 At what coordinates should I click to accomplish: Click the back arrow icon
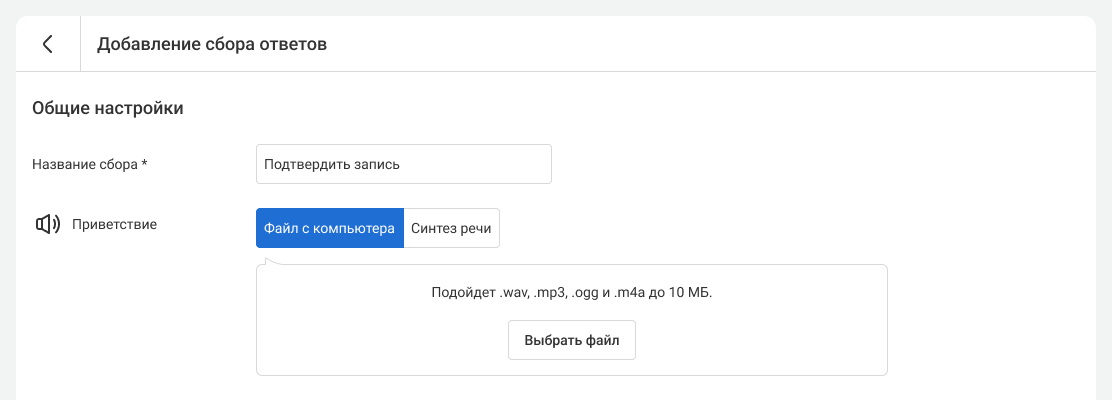[x=47, y=44]
